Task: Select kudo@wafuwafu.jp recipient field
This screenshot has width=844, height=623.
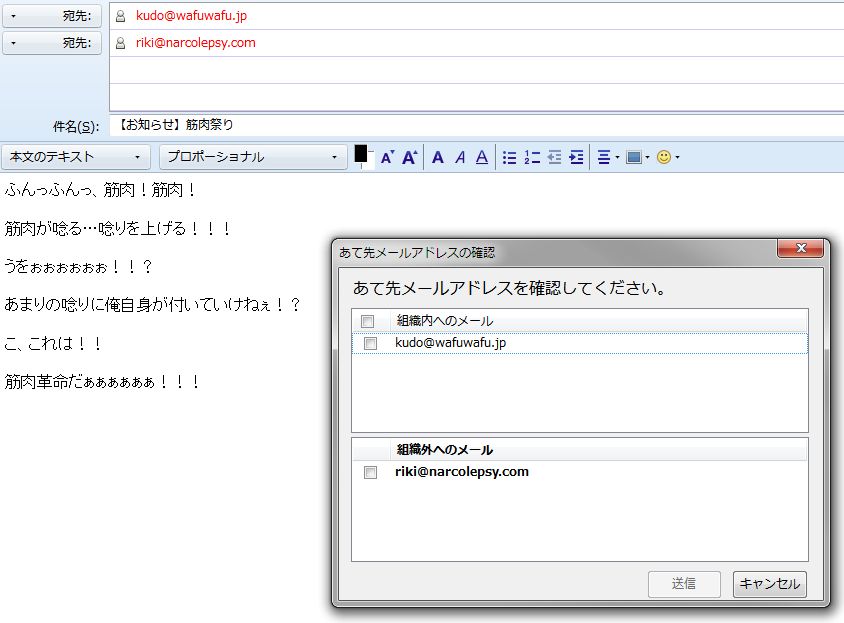Action: click(x=476, y=16)
